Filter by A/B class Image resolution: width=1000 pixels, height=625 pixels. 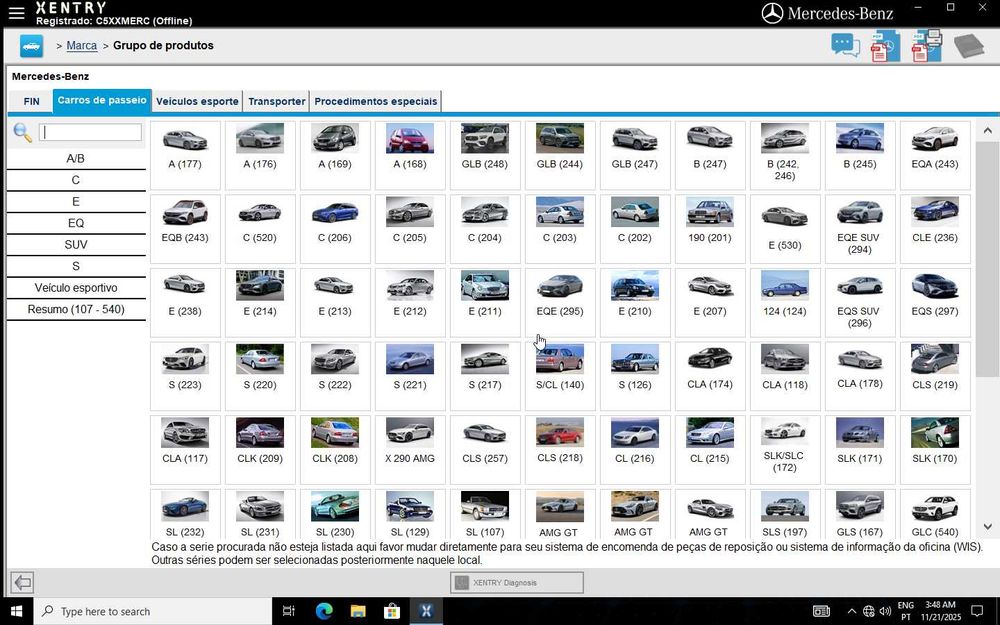[76, 158]
